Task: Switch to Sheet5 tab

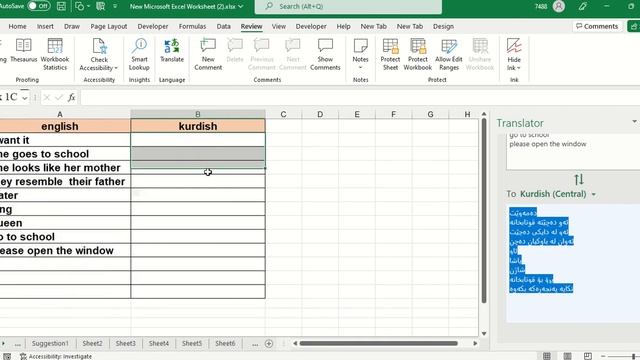Action: [192, 343]
